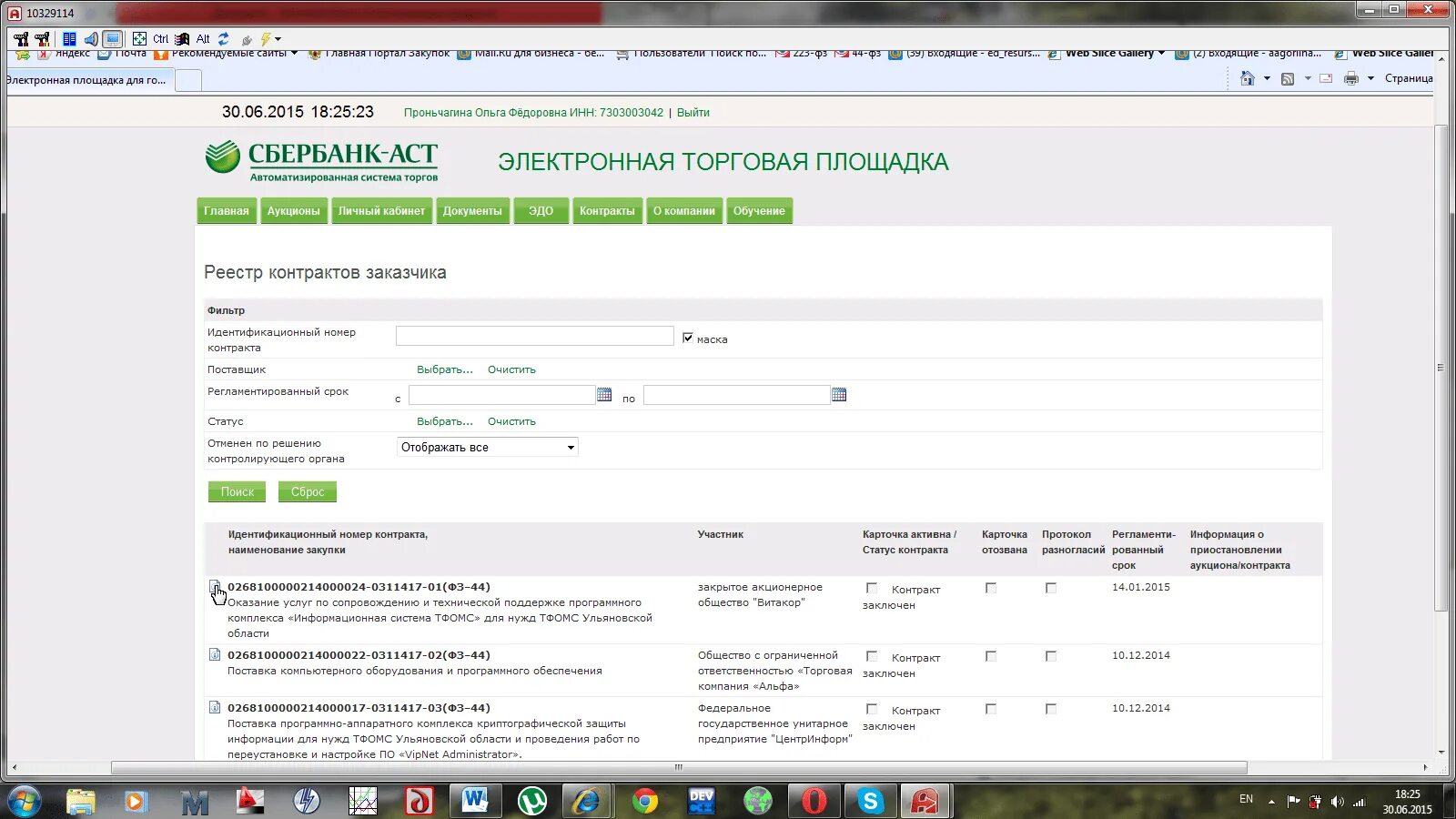The height and width of the screenshot is (819, 1456).
Task: Open calendar picker for end date
Action: (839, 395)
